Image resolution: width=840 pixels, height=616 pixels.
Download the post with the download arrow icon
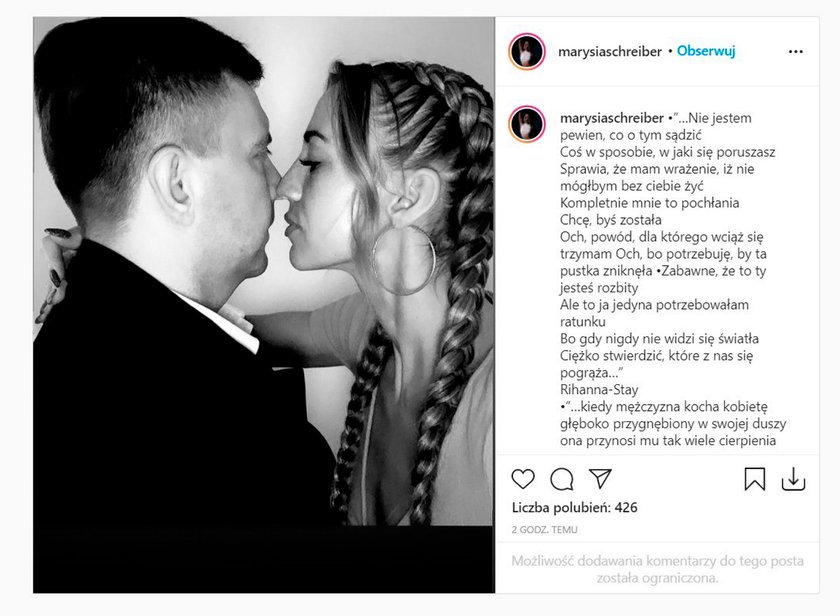tap(793, 479)
